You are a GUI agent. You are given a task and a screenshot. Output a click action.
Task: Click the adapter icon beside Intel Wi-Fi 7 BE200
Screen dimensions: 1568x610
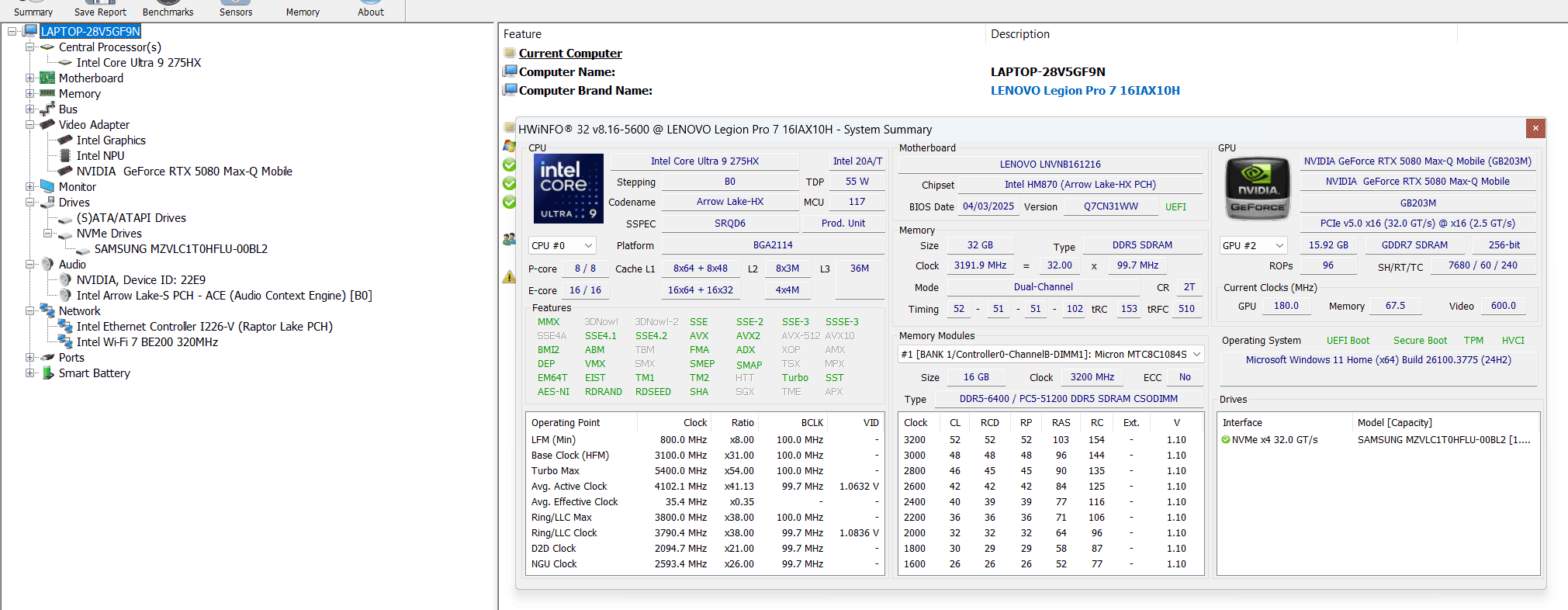point(65,341)
